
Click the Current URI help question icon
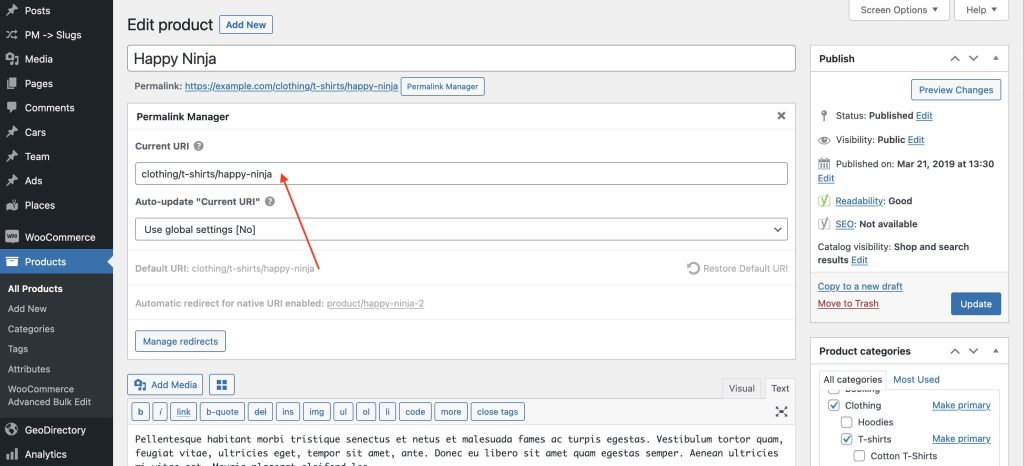point(199,146)
